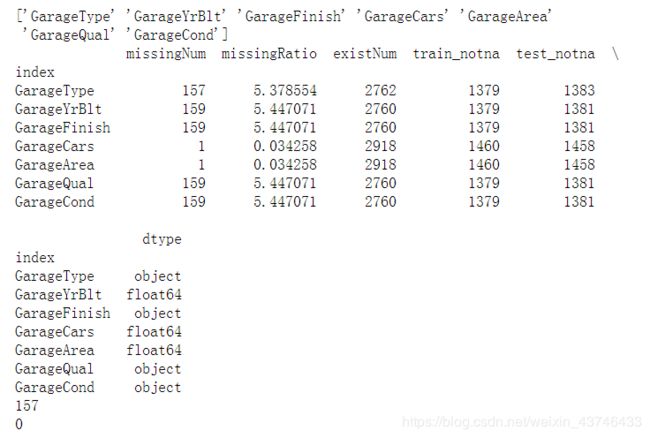Click GarageType test_notna value 1383

(x=579, y=91)
